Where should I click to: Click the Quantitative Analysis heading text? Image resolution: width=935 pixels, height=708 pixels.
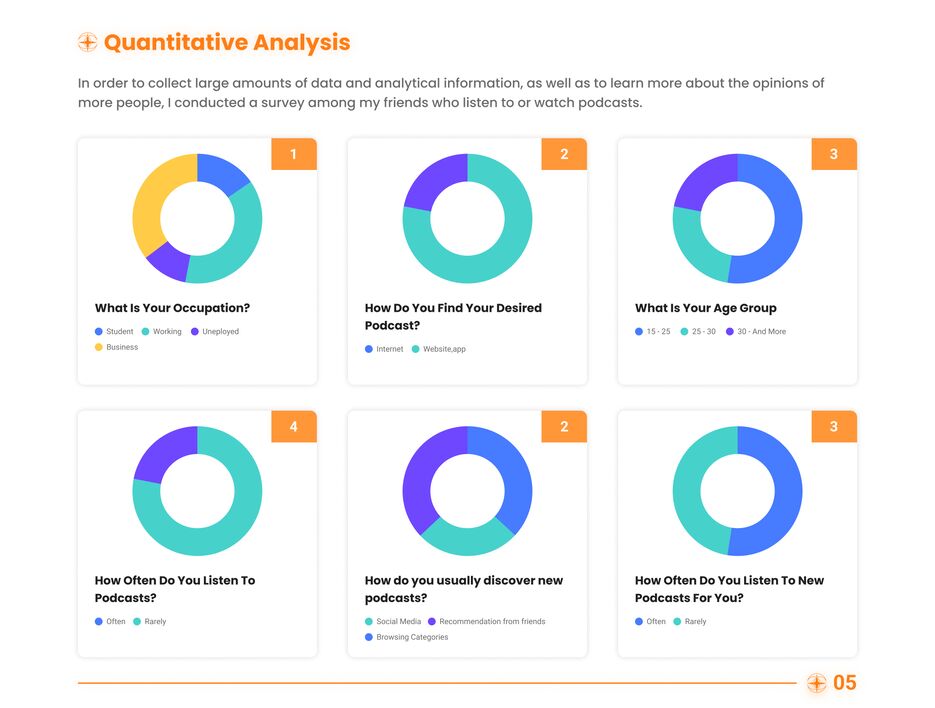tap(227, 42)
